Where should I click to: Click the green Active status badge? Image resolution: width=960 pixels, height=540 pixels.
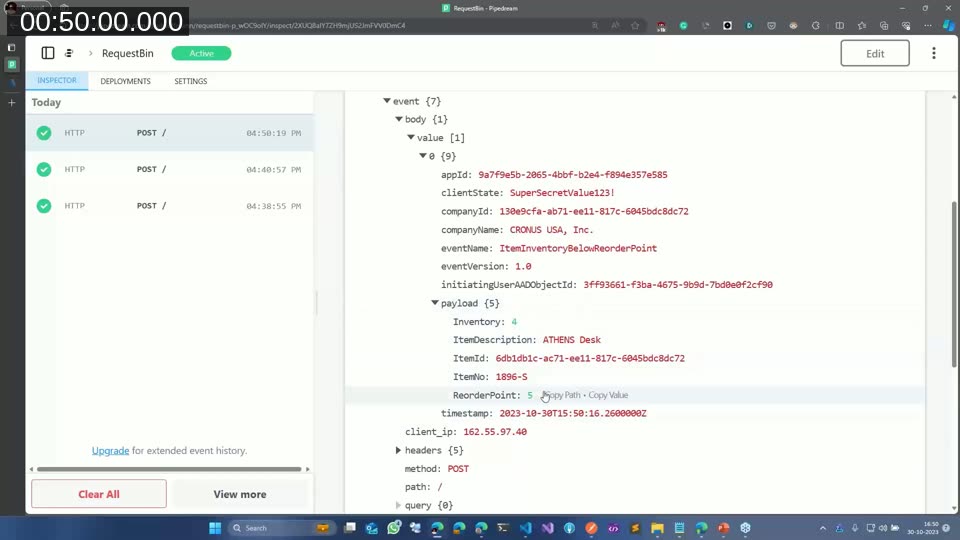click(201, 53)
